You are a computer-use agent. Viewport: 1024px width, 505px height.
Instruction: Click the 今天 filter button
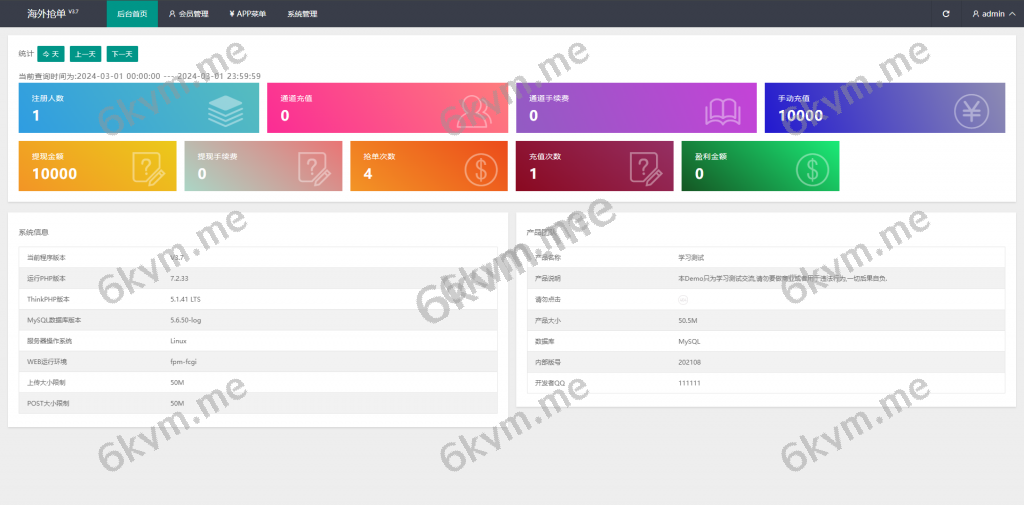(x=50, y=54)
